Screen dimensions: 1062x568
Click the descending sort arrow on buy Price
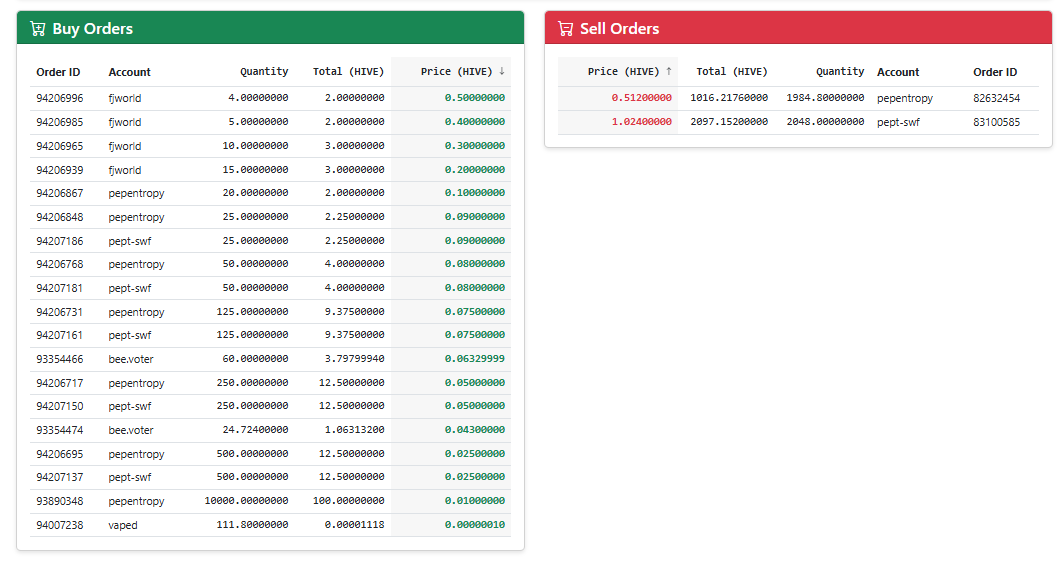502,71
